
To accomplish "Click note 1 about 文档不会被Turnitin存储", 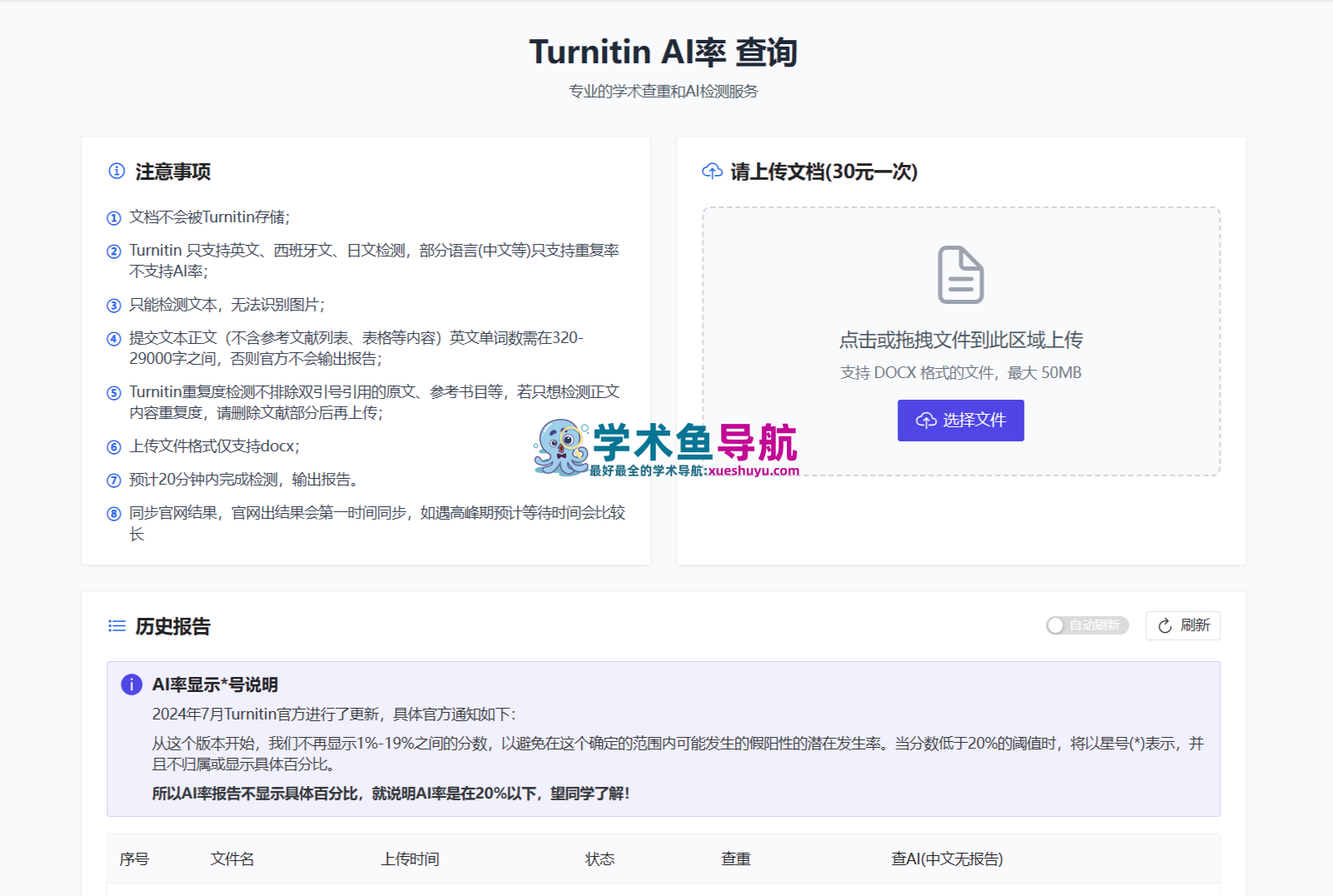I will (210, 217).
